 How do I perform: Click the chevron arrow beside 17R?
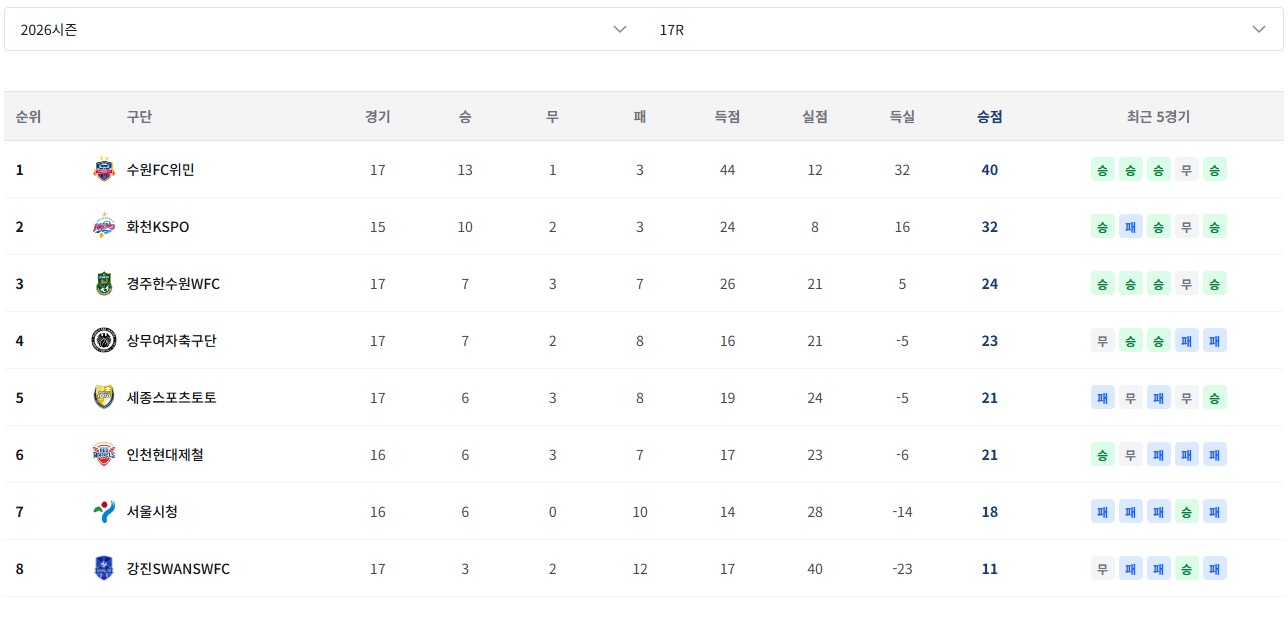(x=1259, y=30)
